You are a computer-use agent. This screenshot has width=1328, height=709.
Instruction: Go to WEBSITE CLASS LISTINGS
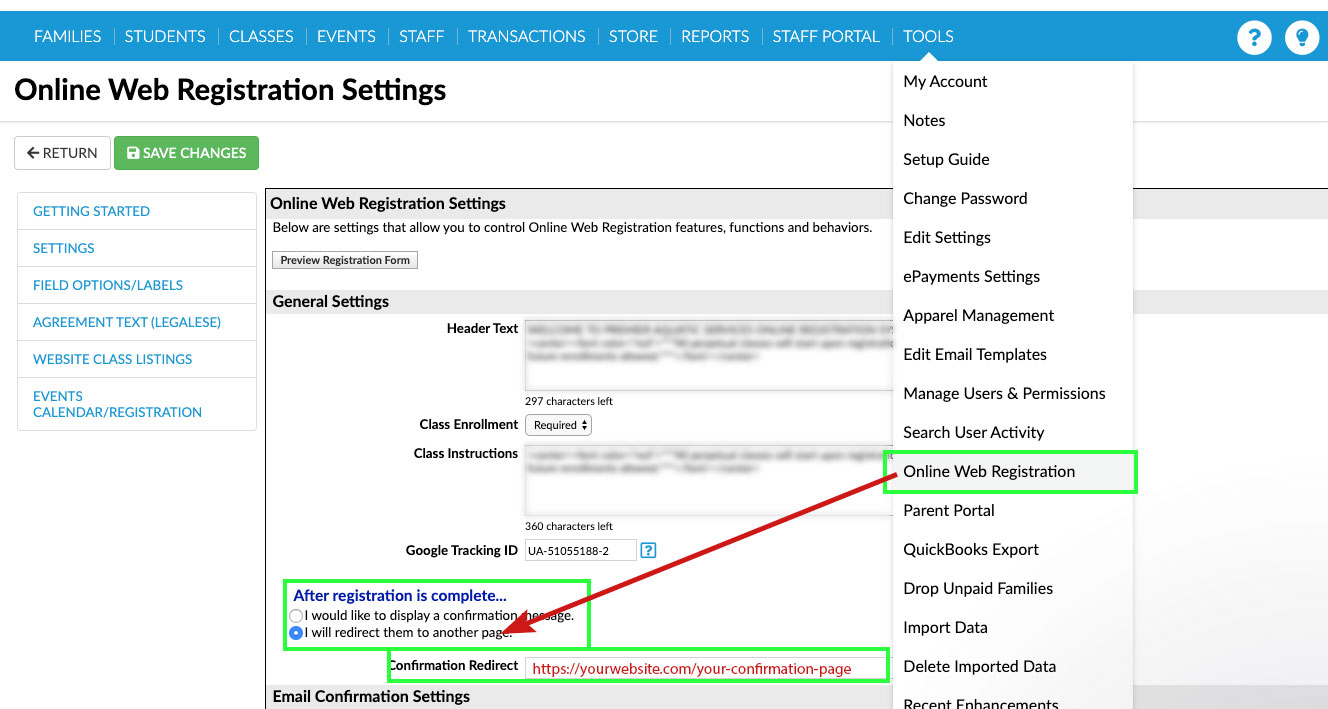(113, 359)
